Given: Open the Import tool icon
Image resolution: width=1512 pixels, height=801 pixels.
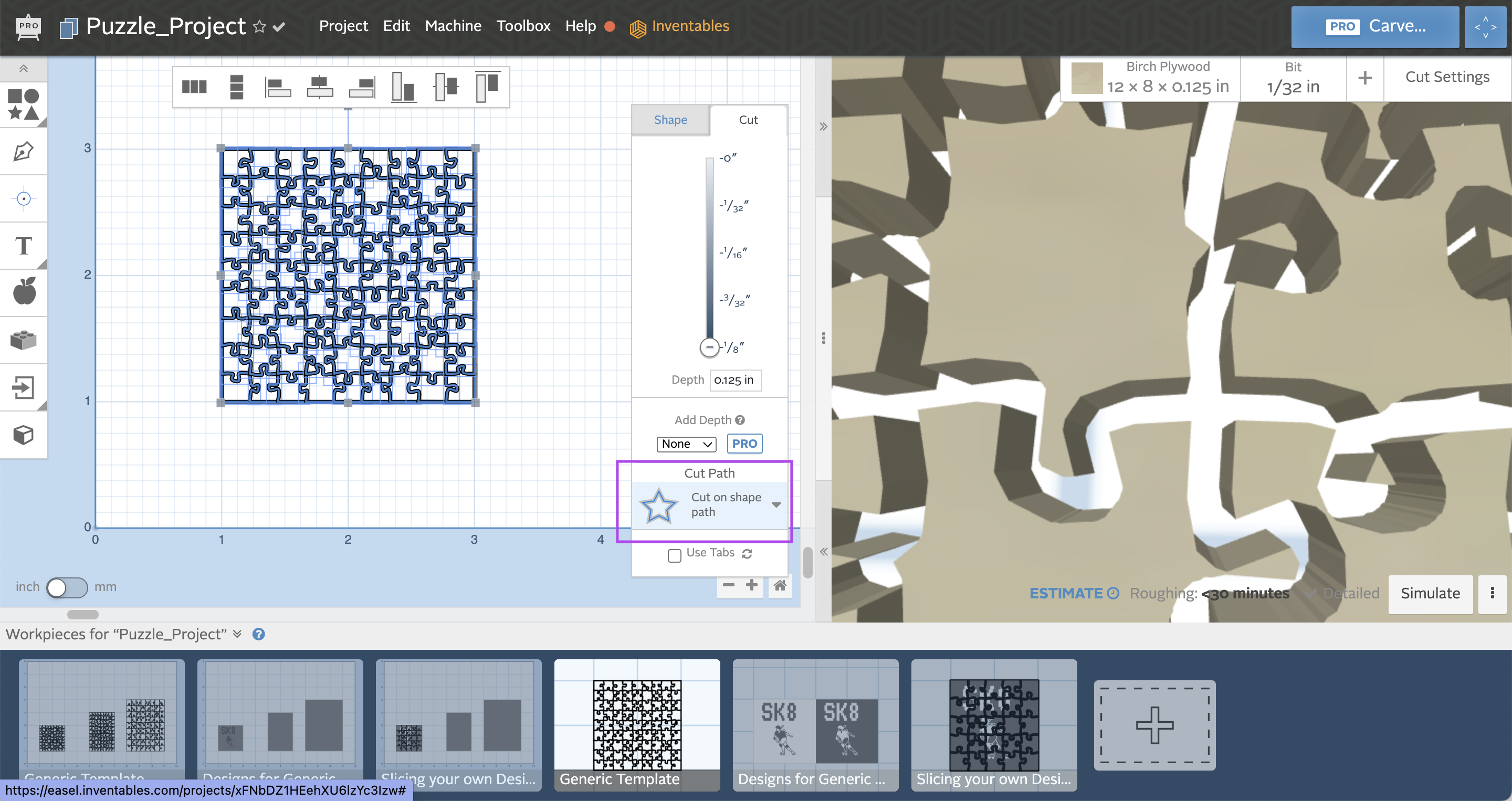Looking at the screenshot, I should click(24, 387).
